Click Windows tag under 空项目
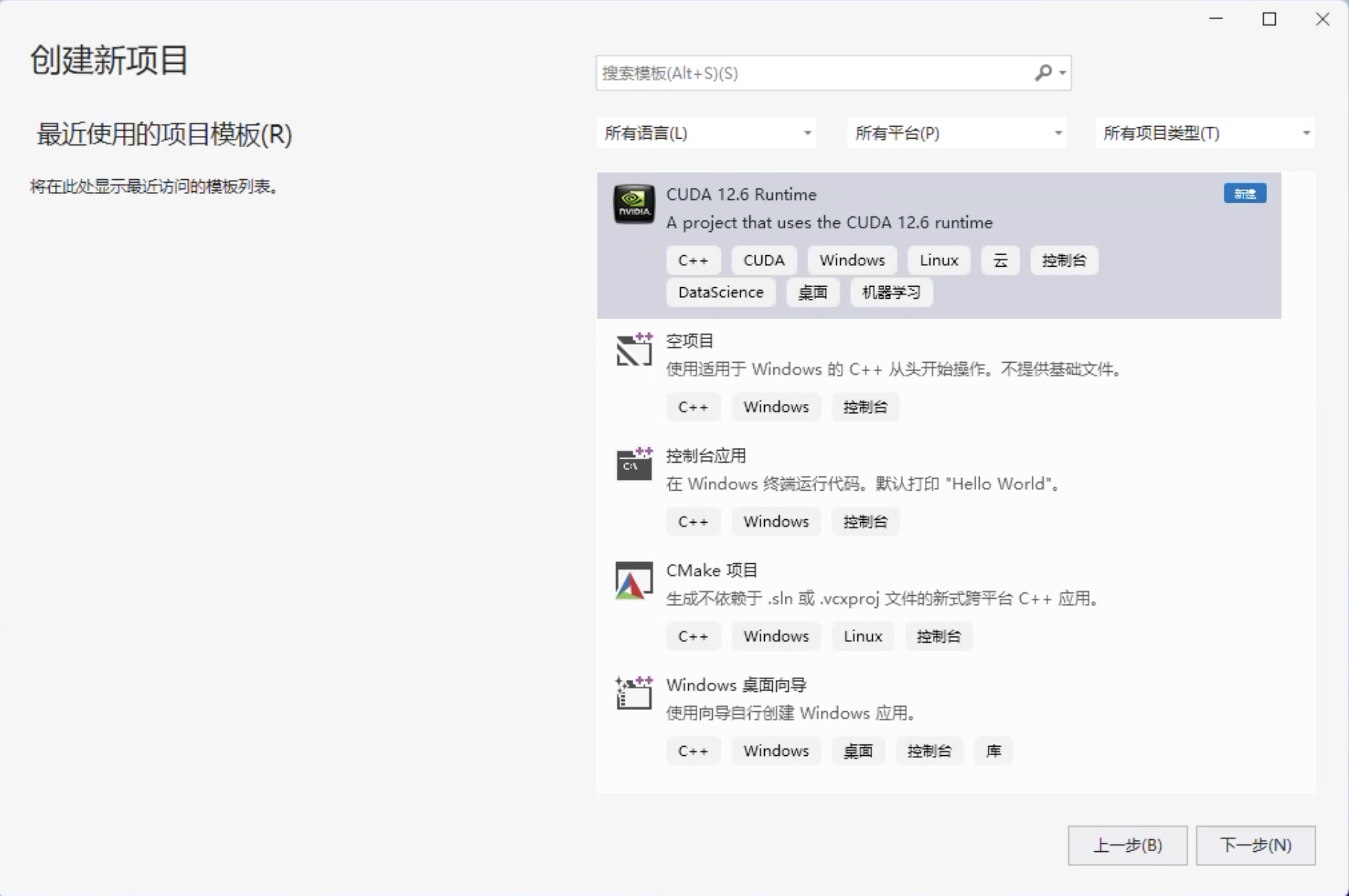This screenshot has width=1349, height=896. pyautogui.click(x=776, y=407)
